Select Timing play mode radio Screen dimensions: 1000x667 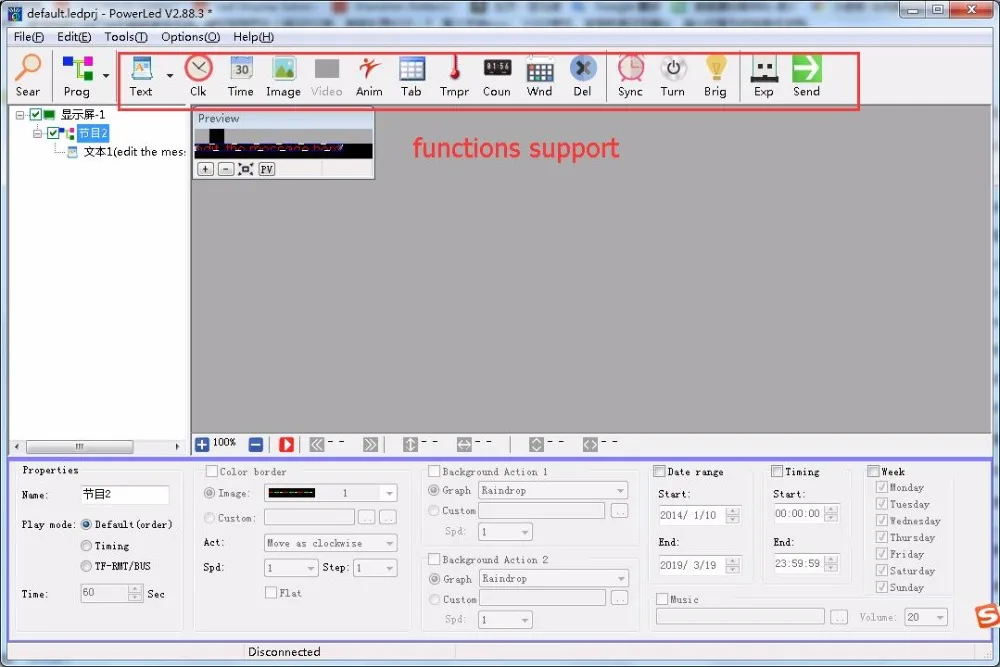point(86,546)
